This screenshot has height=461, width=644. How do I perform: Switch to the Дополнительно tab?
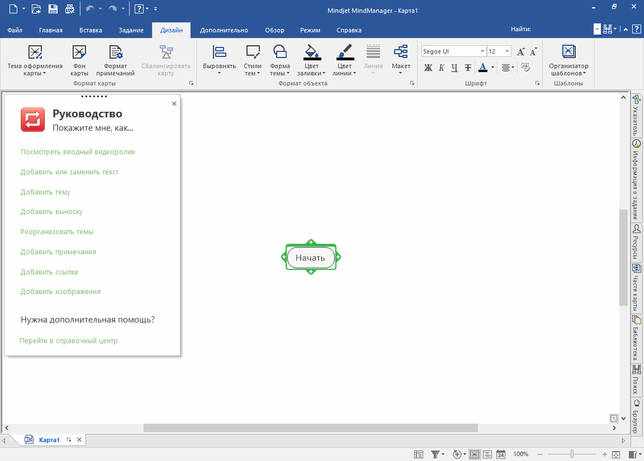pos(224,30)
